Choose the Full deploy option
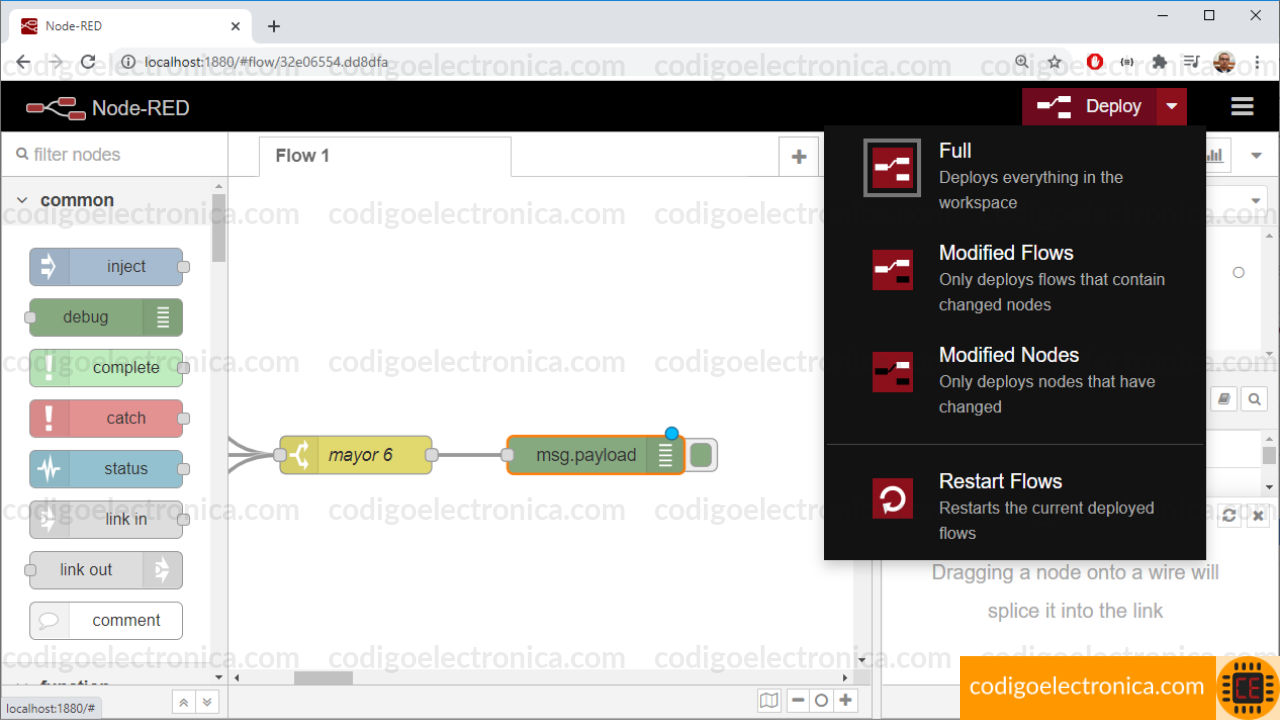The image size is (1280, 720). [x=1015, y=175]
